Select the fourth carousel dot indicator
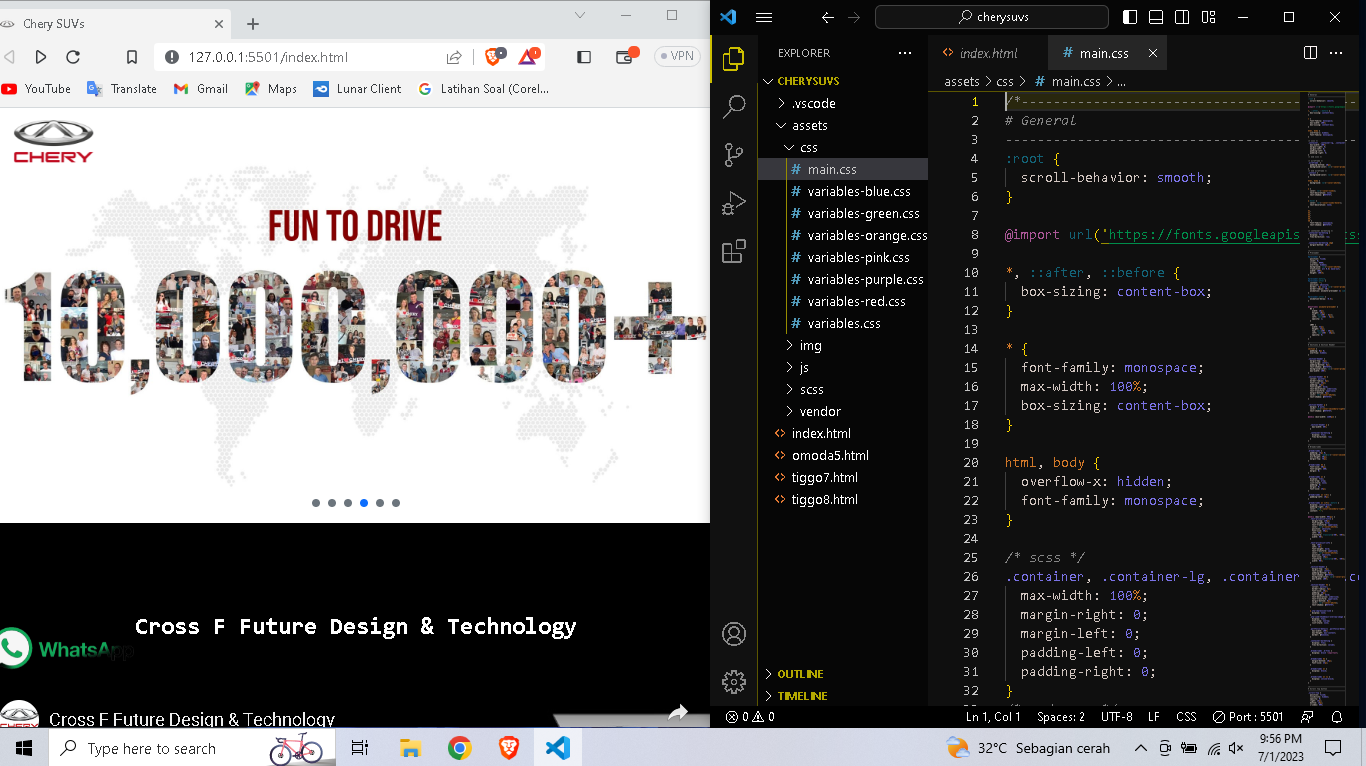The width and height of the screenshot is (1366, 766). [364, 503]
